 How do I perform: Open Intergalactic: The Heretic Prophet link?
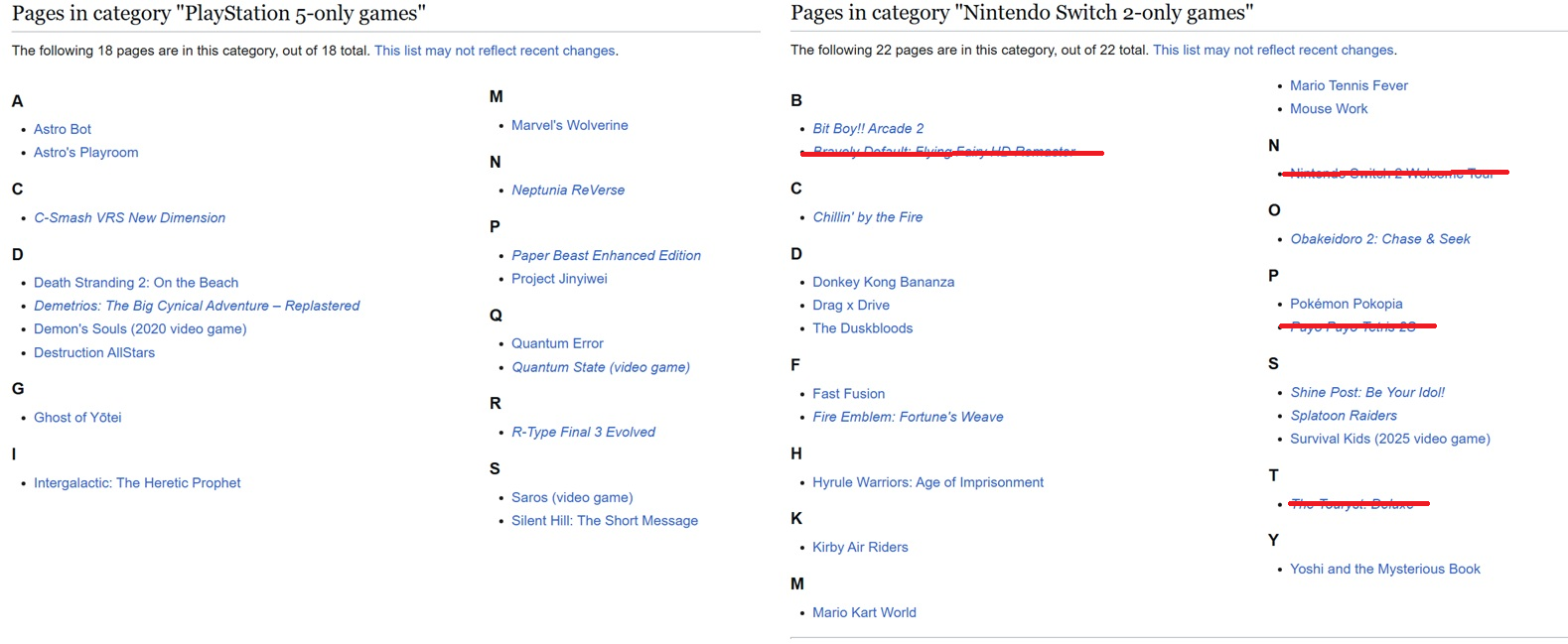pos(137,483)
